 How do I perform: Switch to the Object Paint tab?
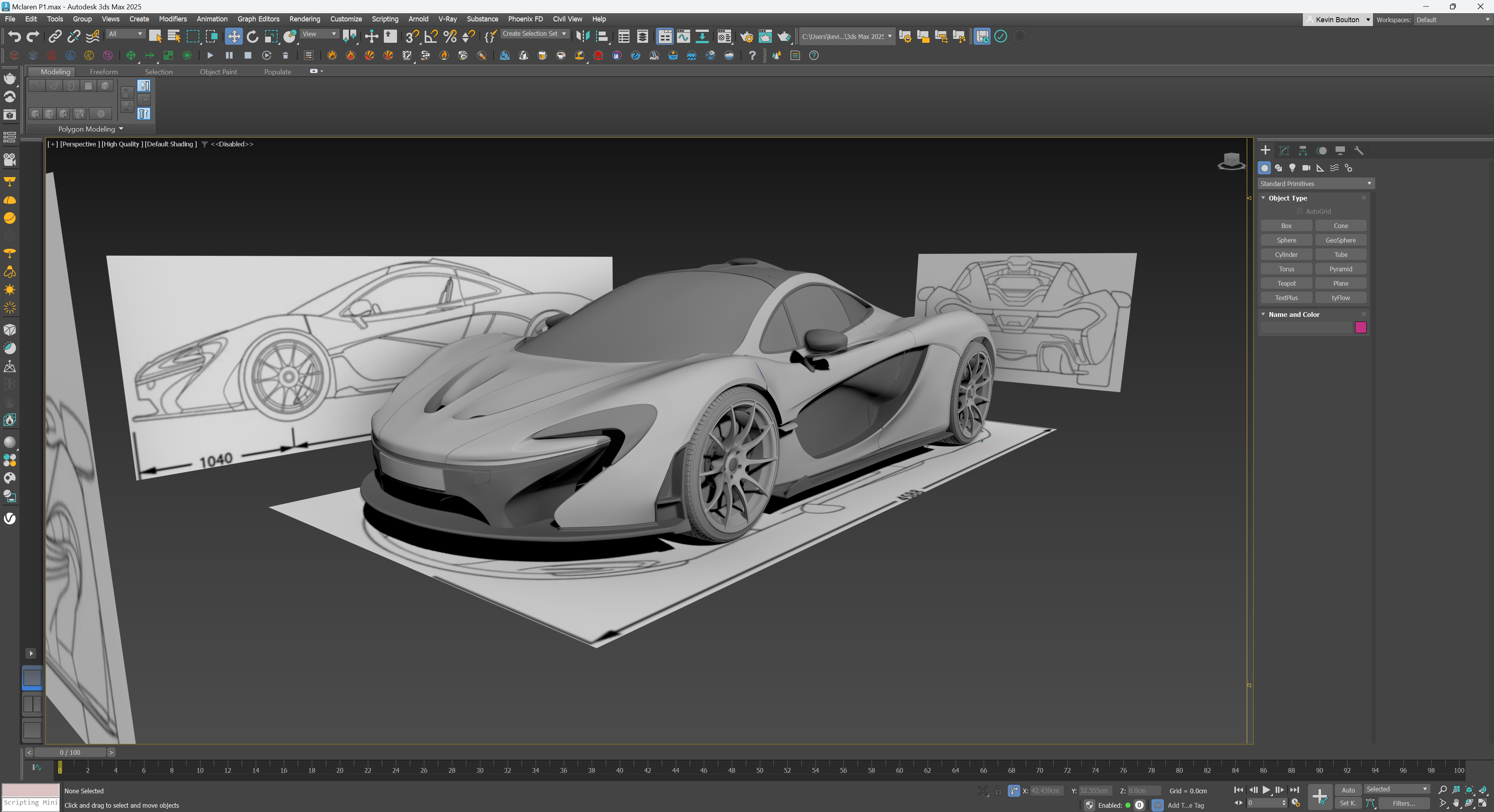[x=218, y=72]
